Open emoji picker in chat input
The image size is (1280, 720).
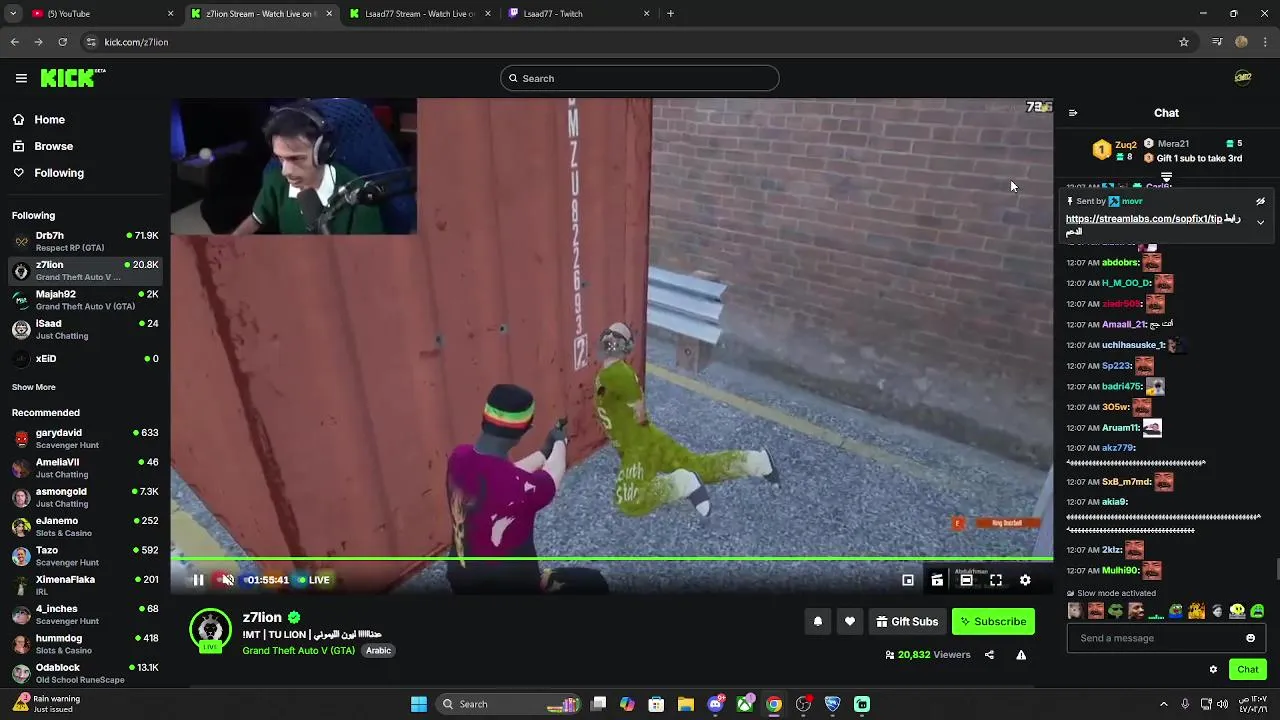tap(1250, 638)
